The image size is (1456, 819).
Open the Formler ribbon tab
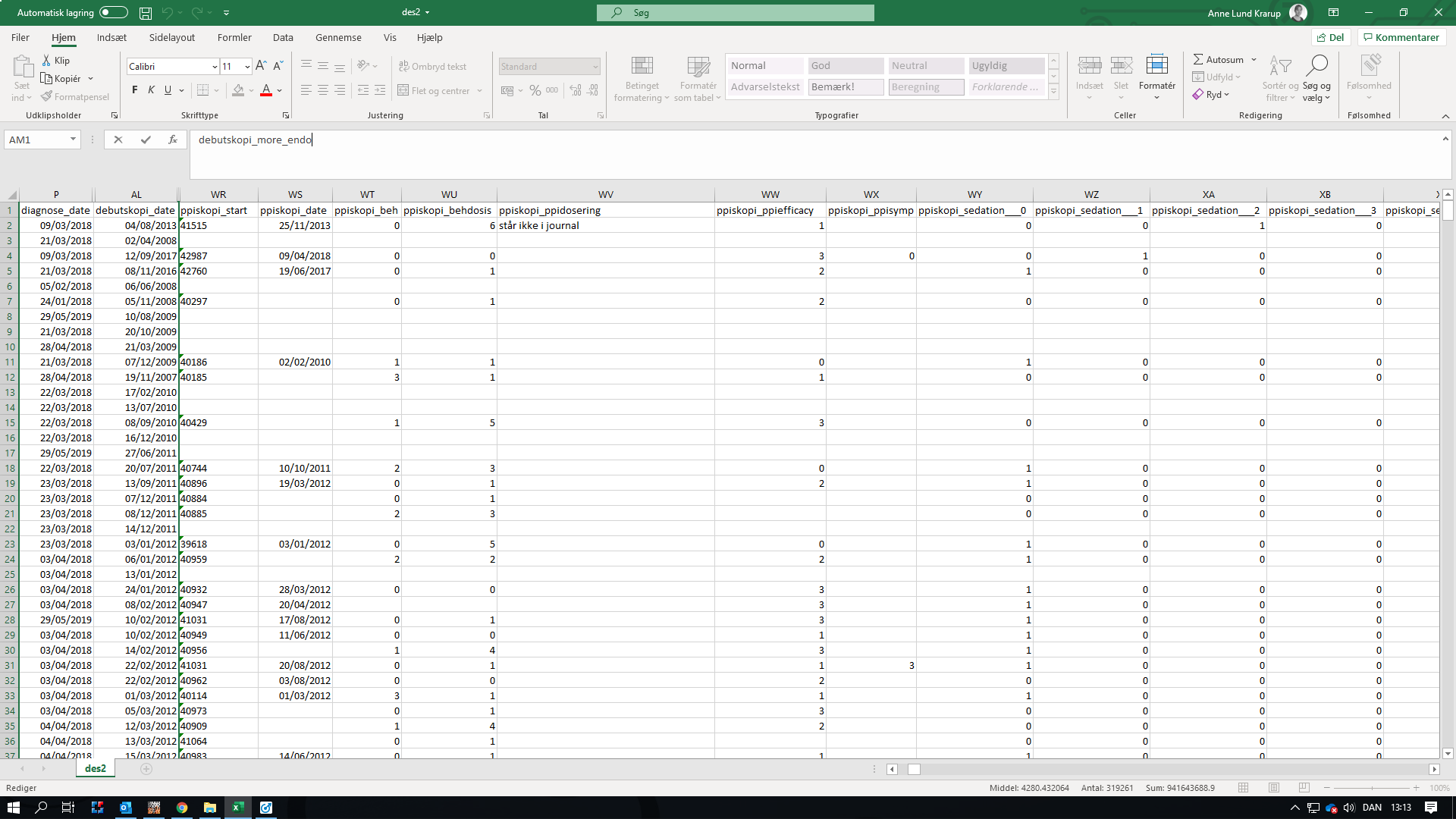click(234, 37)
